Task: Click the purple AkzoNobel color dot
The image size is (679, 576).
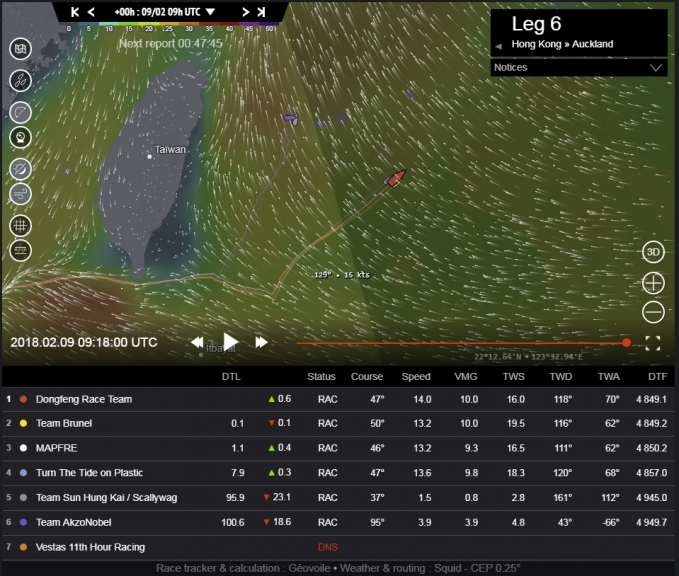Action: (x=23, y=522)
